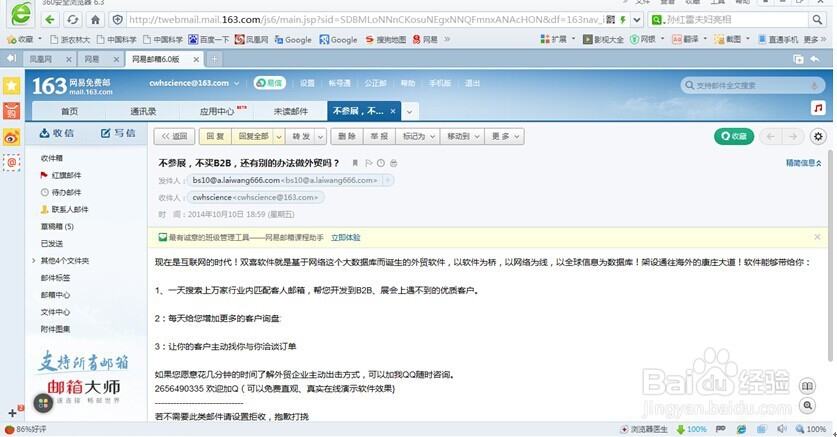
Task: Click the green 收藏 button
Action: pyautogui.click(x=734, y=137)
